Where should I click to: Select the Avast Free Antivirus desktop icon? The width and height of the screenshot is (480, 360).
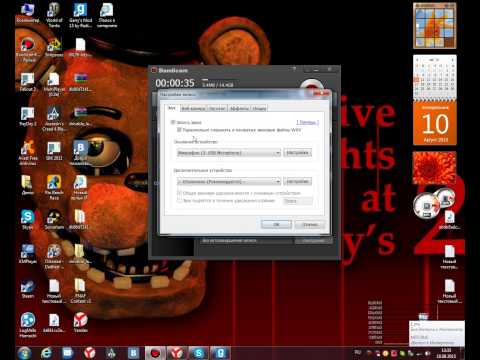(x=28, y=153)
